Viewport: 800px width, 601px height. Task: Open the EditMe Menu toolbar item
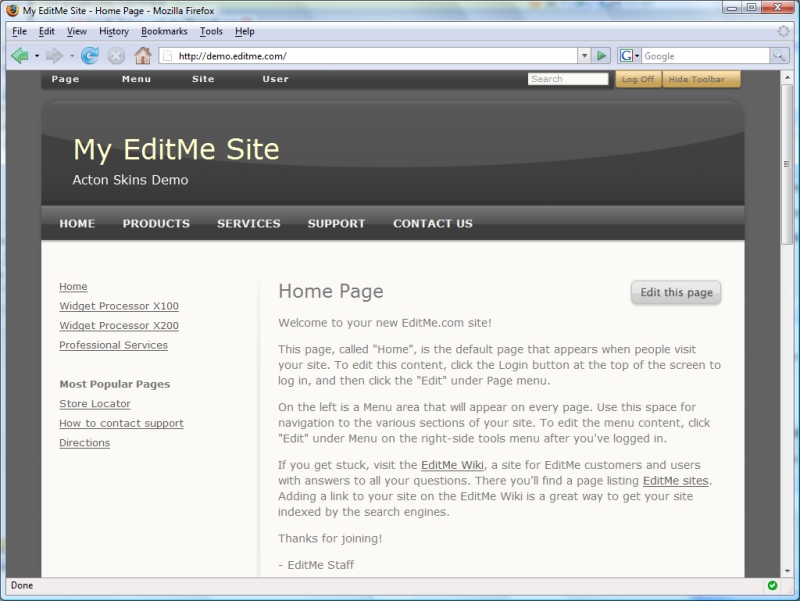[136, 79]
